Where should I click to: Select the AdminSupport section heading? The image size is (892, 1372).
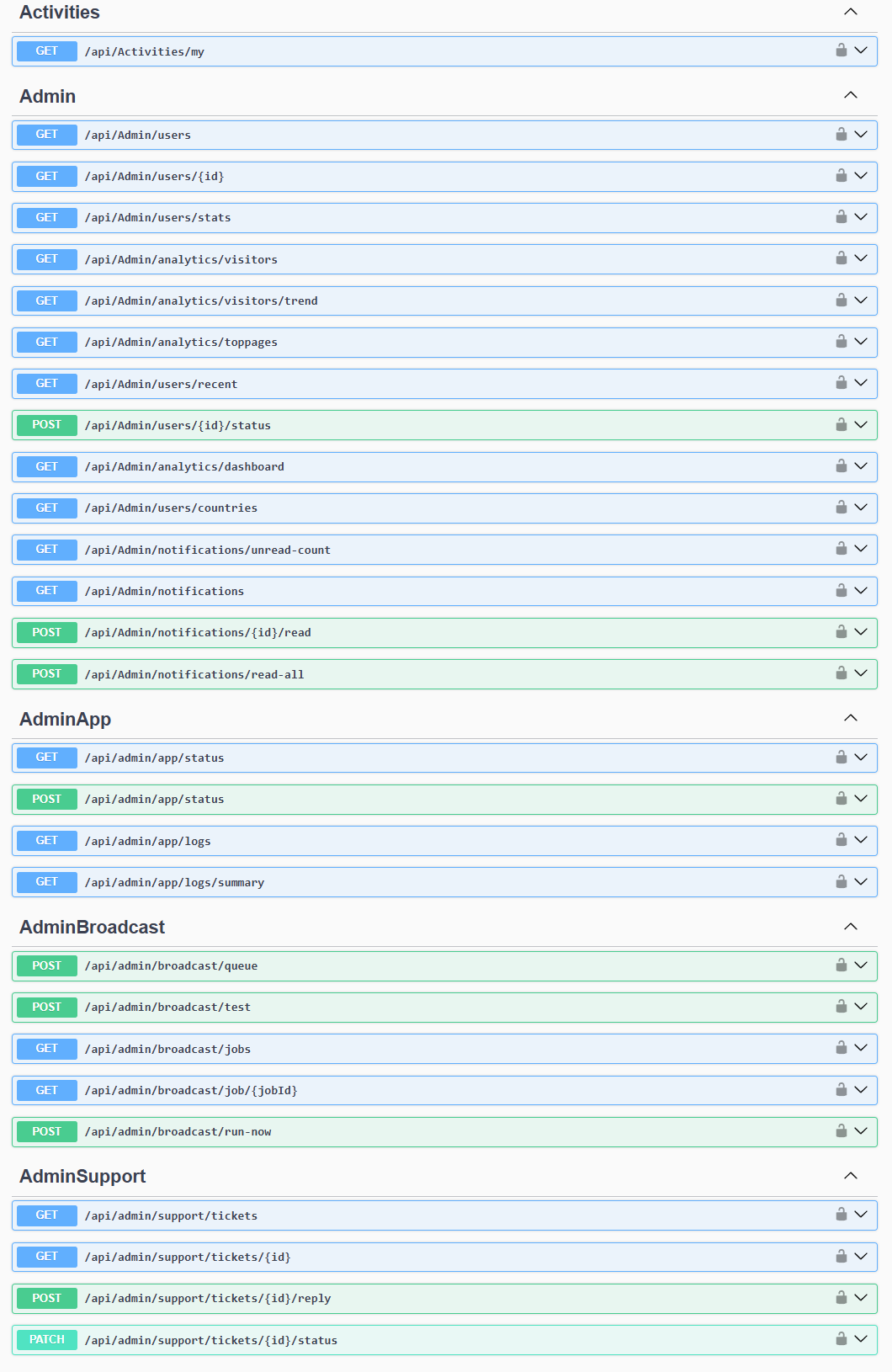click(x=82, y=1176)
